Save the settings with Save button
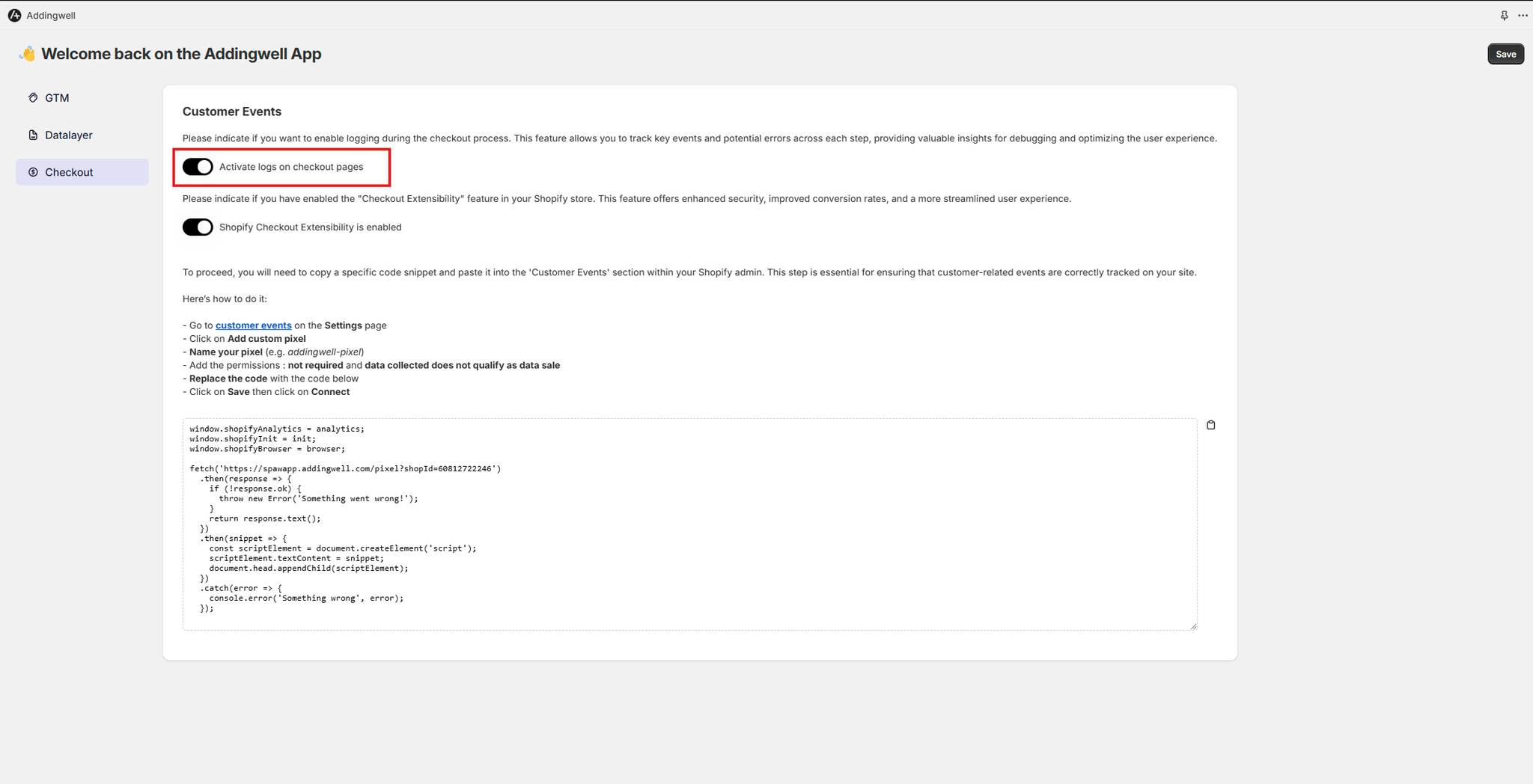This screenshot has width=1533, height=784. [1505, 54]
